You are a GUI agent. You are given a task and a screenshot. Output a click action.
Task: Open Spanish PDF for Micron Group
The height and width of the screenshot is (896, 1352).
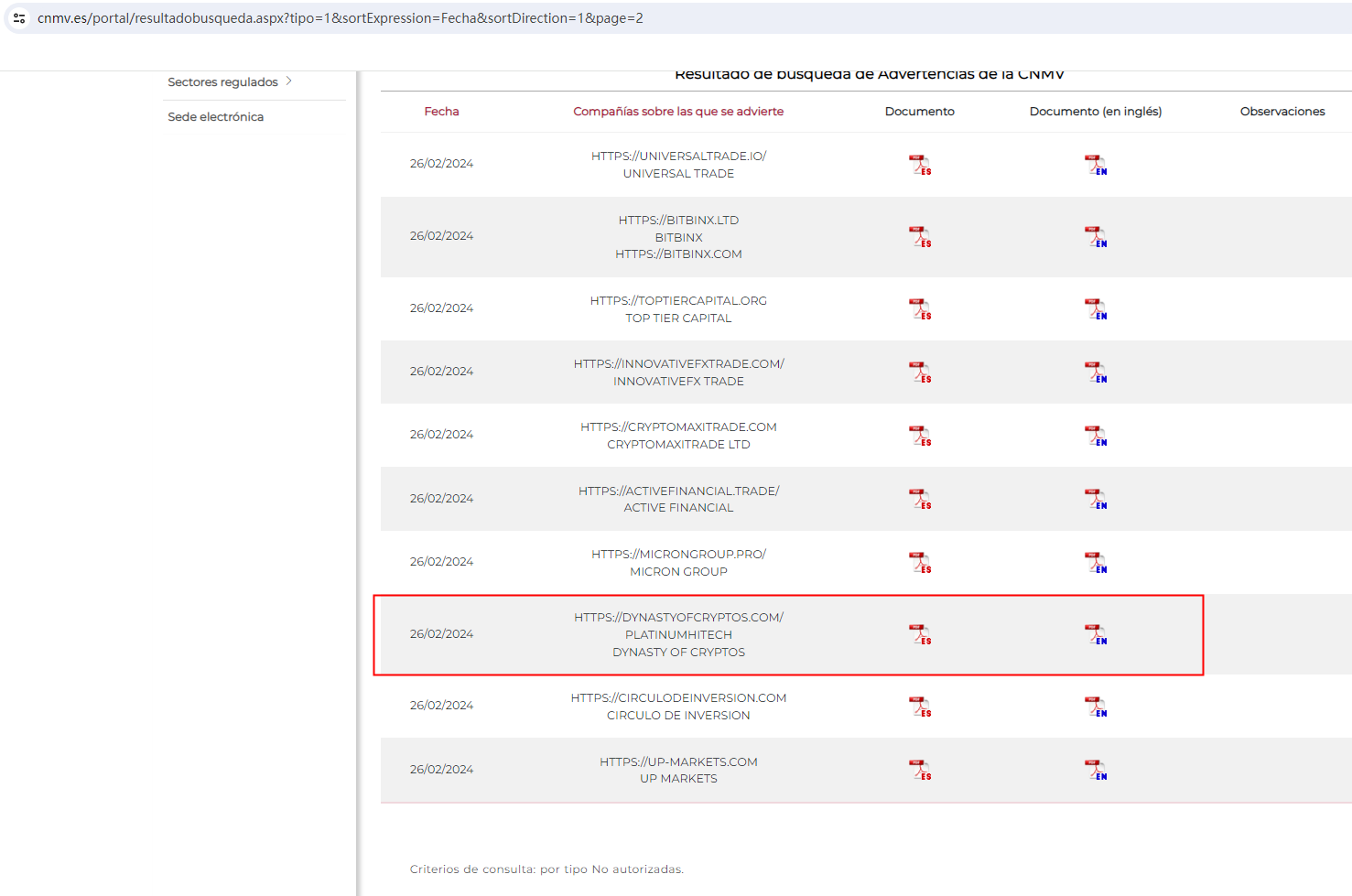click(920, 563)
